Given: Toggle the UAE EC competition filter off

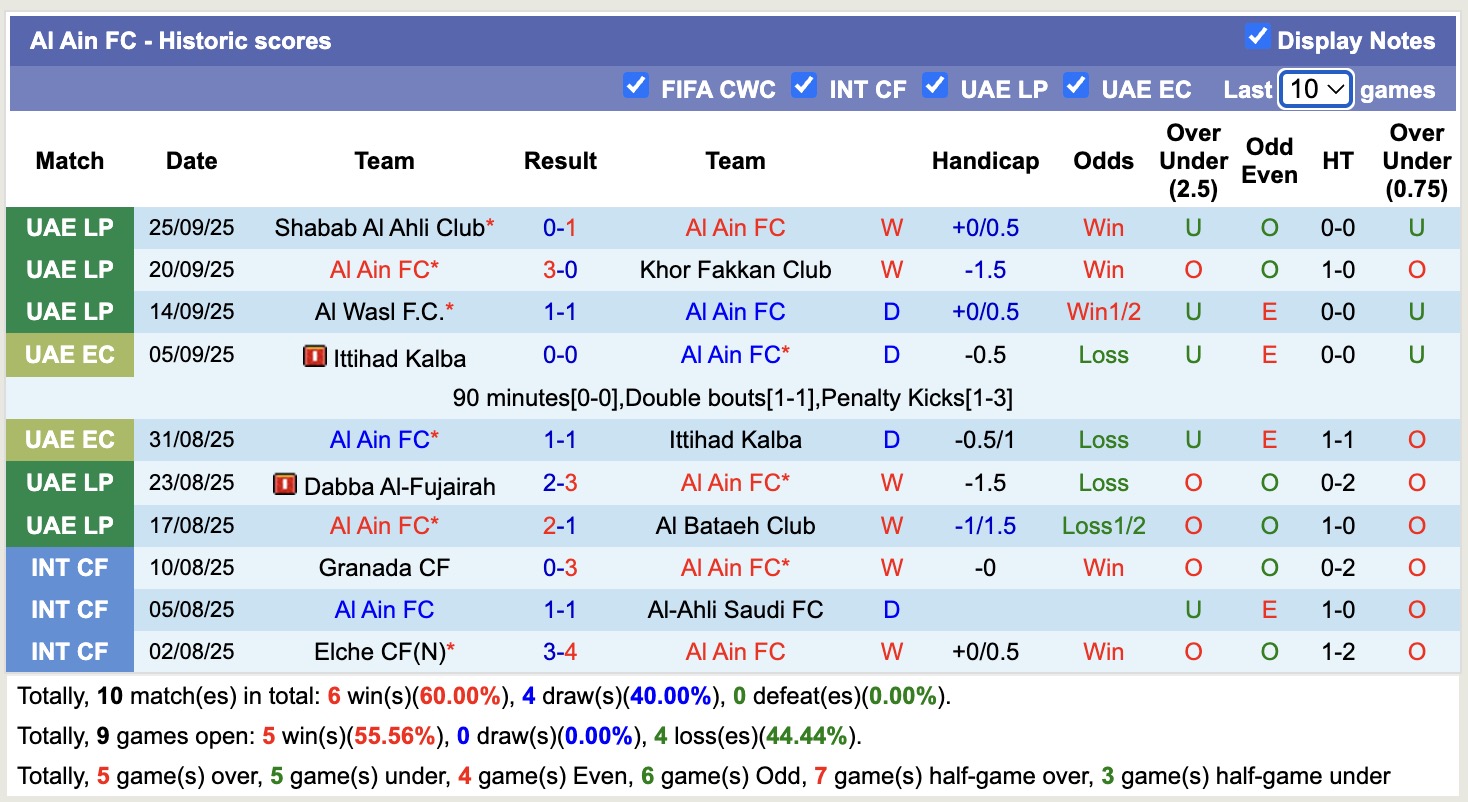Looking at the screenshot, I should [x=1075, y=87].
